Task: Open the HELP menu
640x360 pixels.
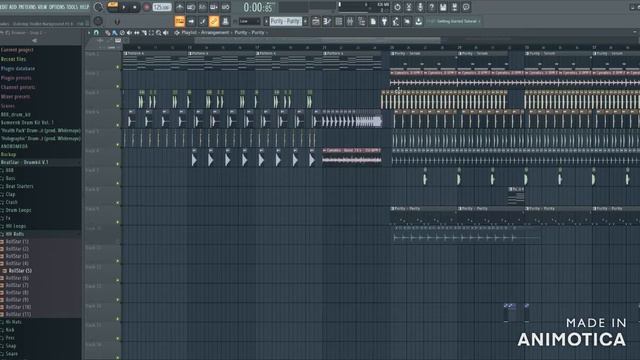Action: 84,7
